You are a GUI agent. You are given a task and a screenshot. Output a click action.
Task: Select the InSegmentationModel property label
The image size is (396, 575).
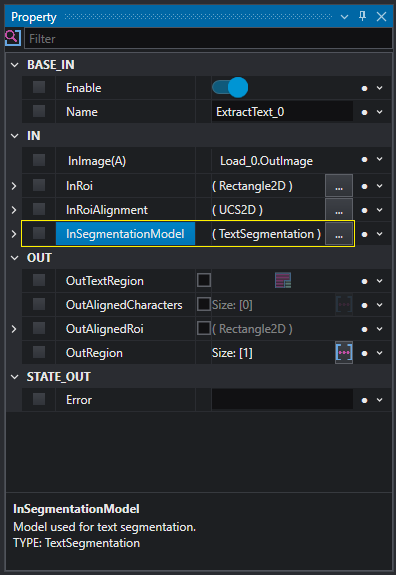pyautogui.click(x=125, y=234)
